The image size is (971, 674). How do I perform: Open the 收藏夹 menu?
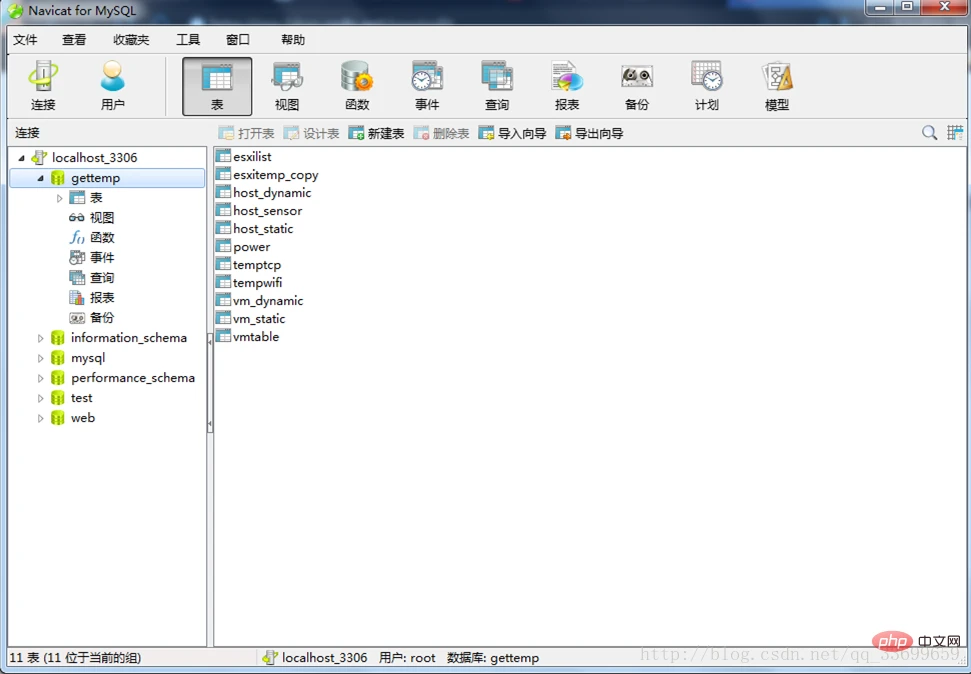[x=131, y=40]
